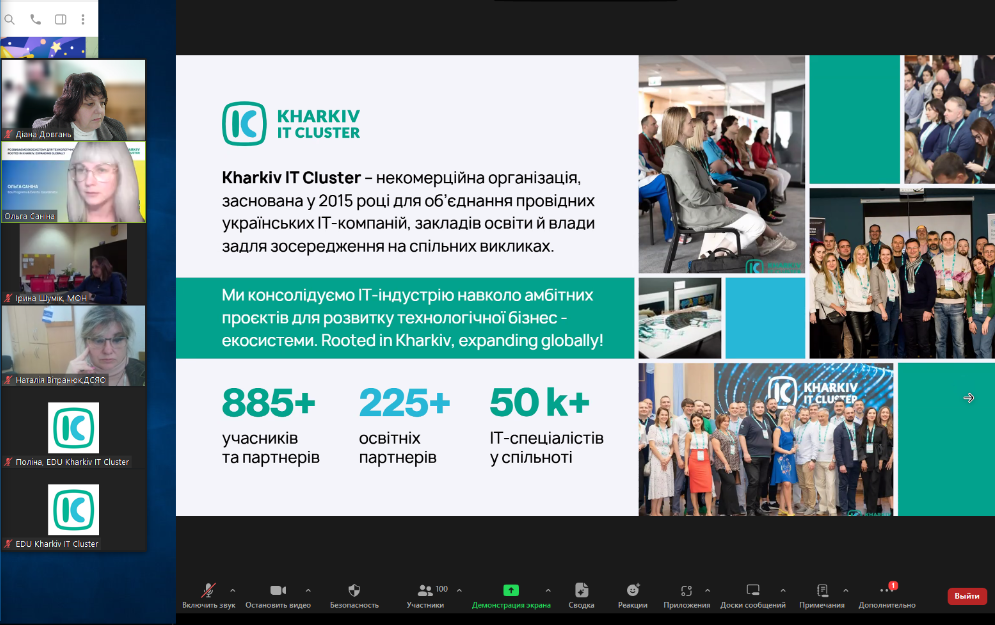Expand share screen options chevron
This screenshot has height=625, width=995.
pos(548,590)
